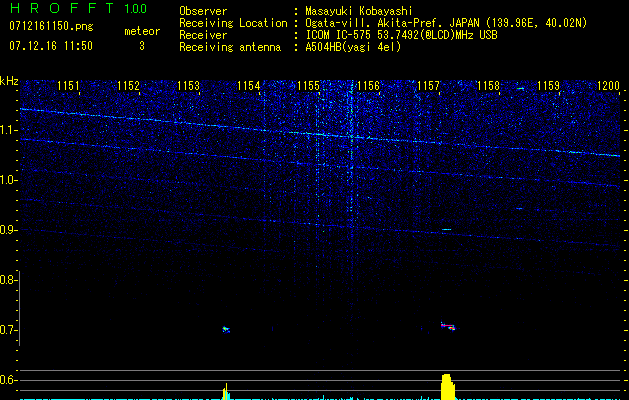Click frequency axis label 1.0
629x400 pixels.
coord(9,180)
